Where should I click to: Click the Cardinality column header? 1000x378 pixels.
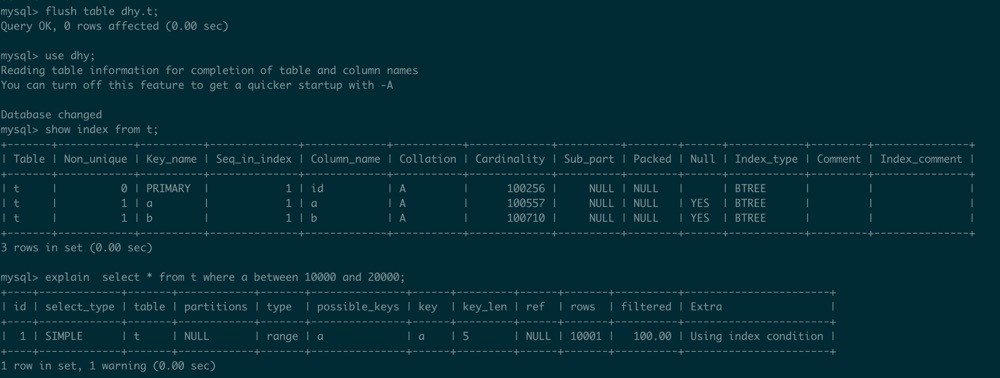pos(510,159)
